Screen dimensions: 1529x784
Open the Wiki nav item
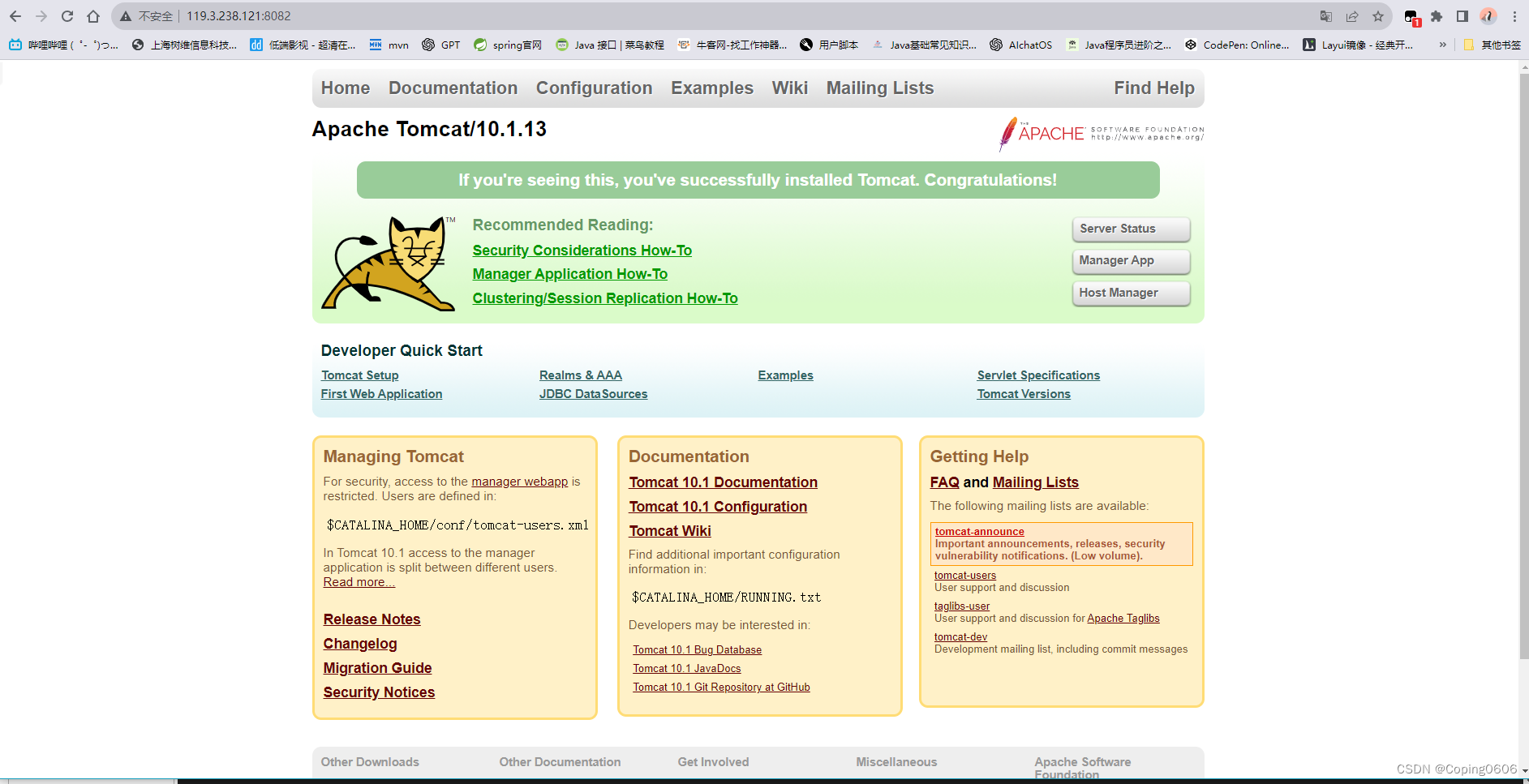coord(790,88)
